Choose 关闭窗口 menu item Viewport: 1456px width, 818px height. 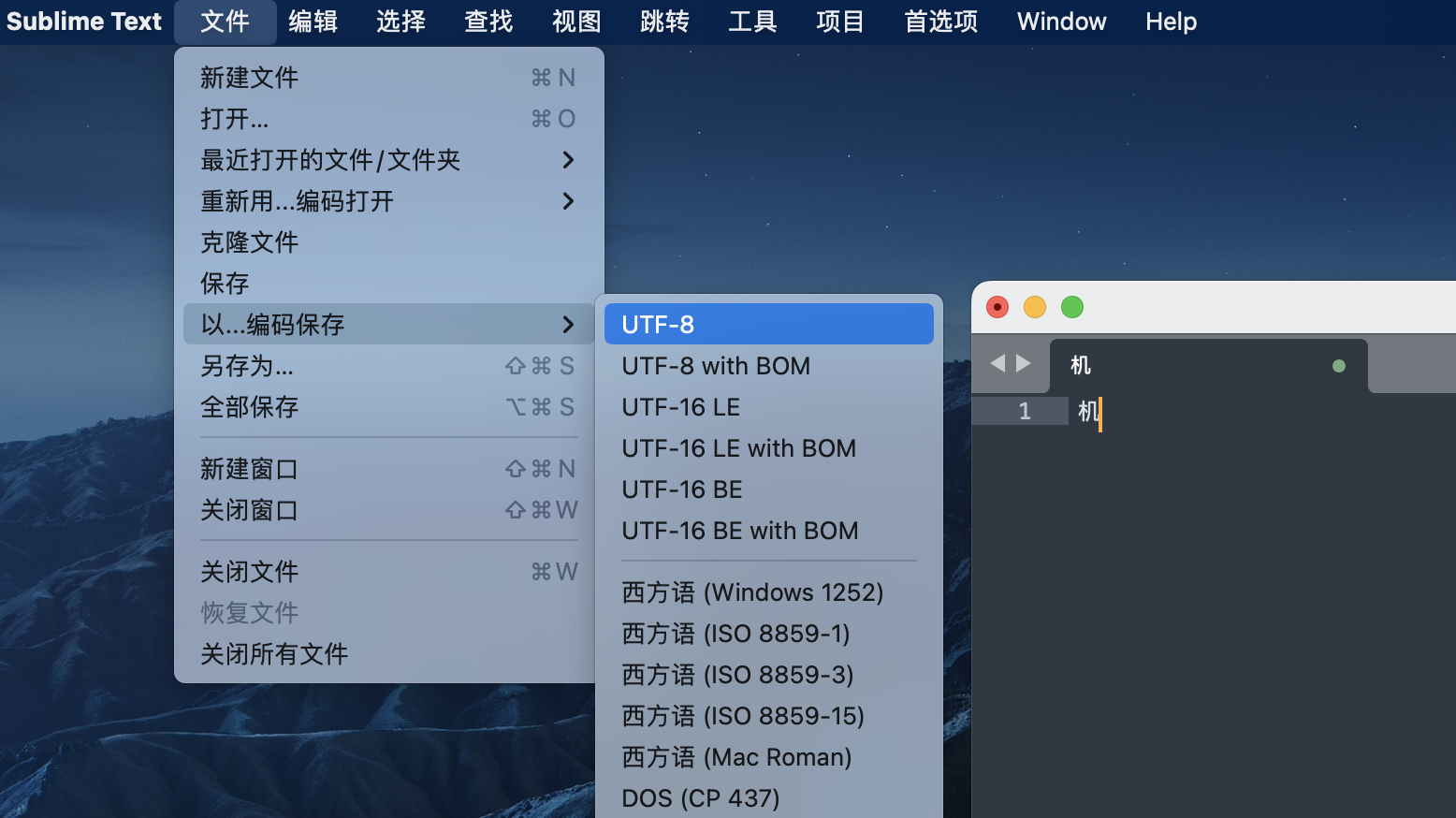388,510
